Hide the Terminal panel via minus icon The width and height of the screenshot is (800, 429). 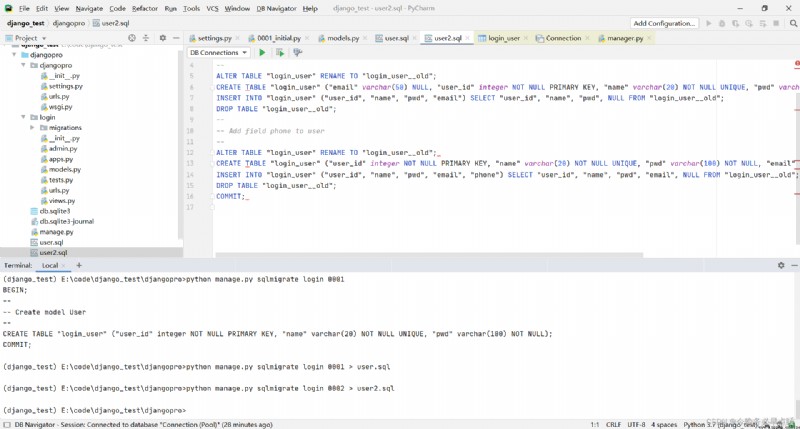click(x=794, y=265)
